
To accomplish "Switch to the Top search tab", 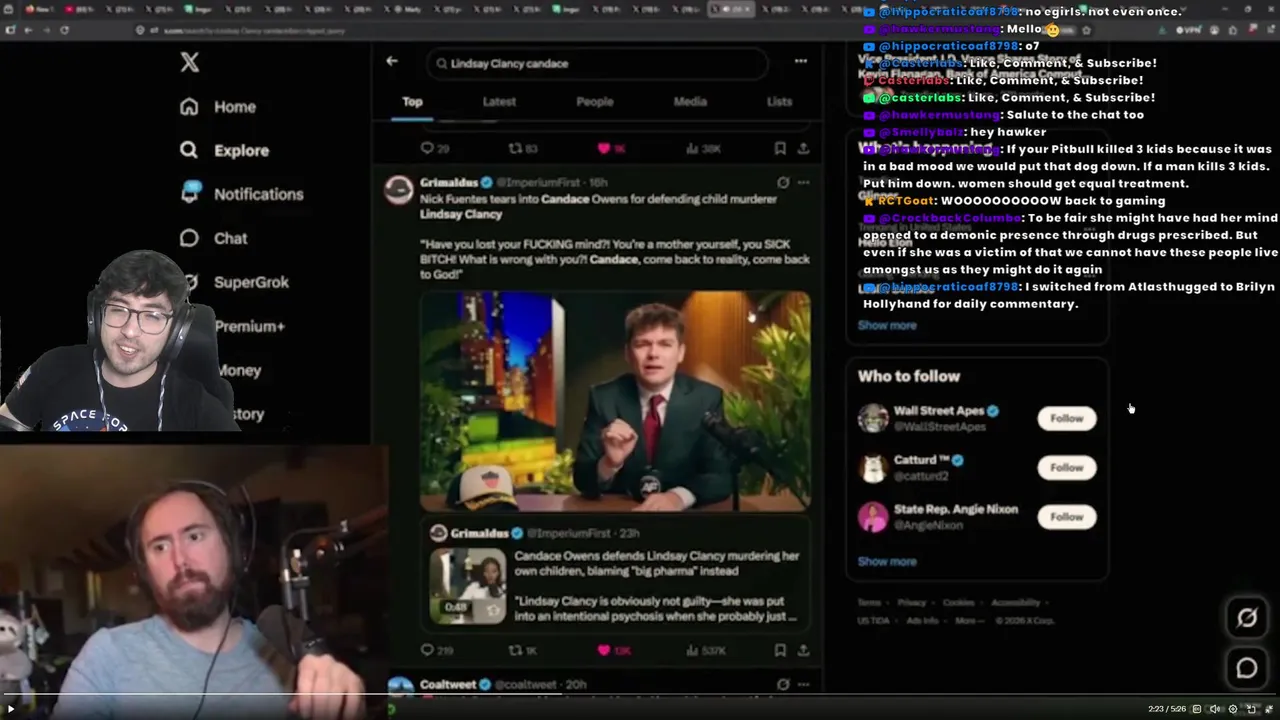I will tap(412, 101).
